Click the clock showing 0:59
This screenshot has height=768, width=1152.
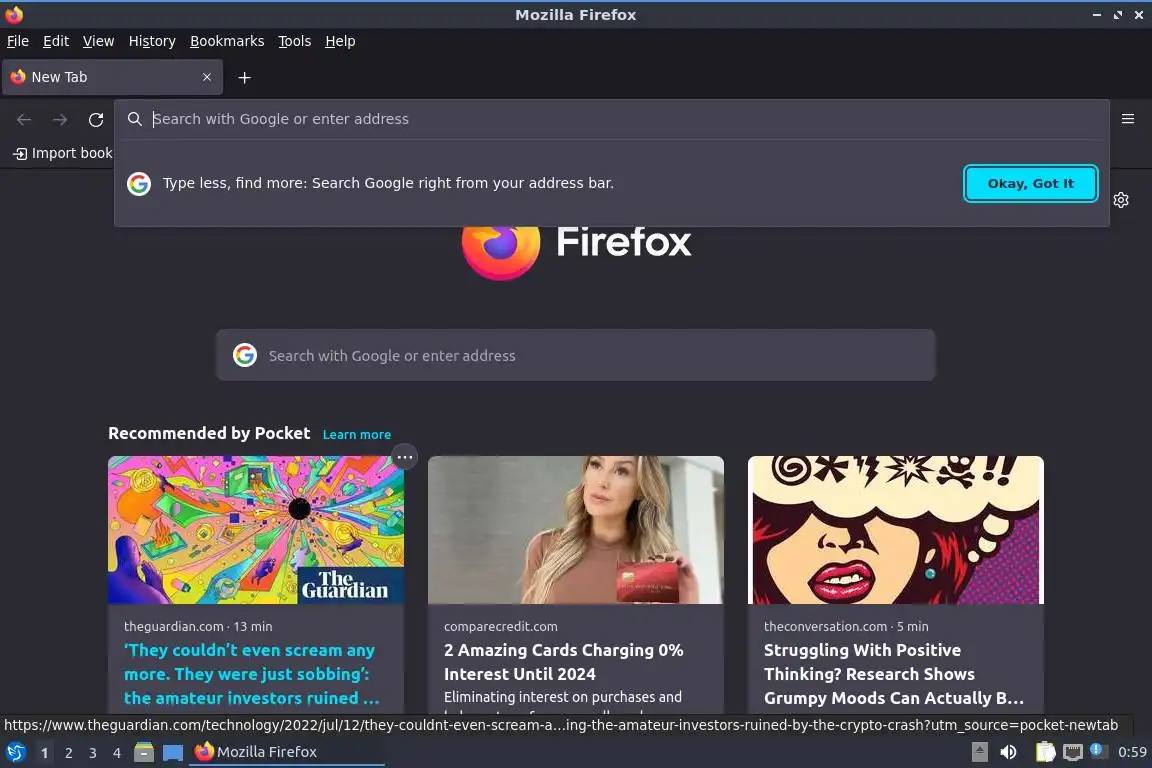[x=1131, y=752]
